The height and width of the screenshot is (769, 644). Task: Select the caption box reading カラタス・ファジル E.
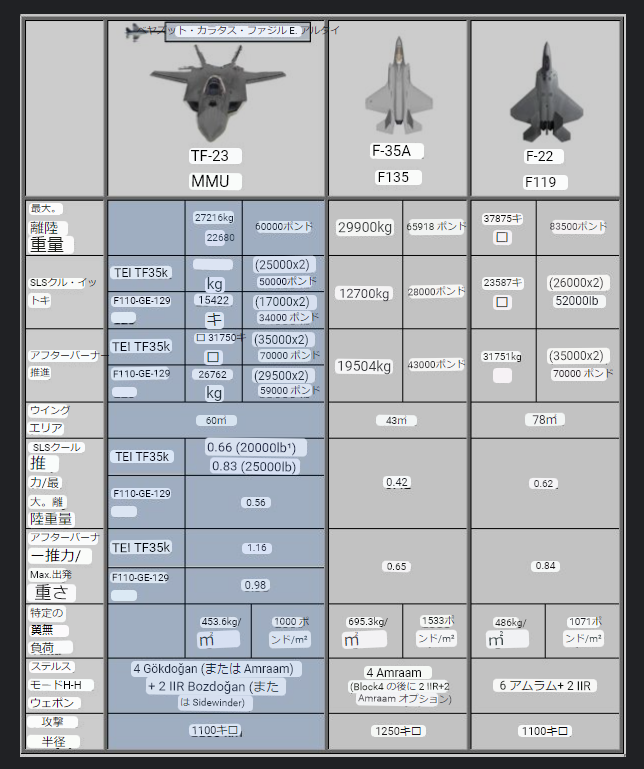pyautogui.click(x=237, y=32)
